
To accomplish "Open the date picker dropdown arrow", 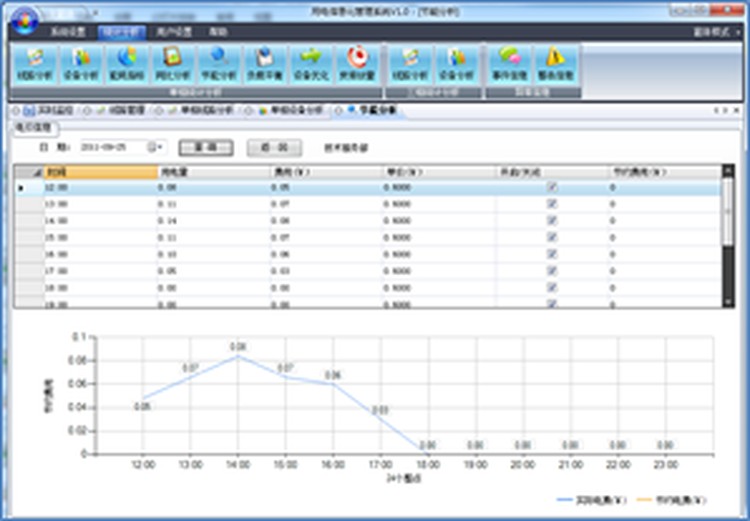I will point(161,147).
